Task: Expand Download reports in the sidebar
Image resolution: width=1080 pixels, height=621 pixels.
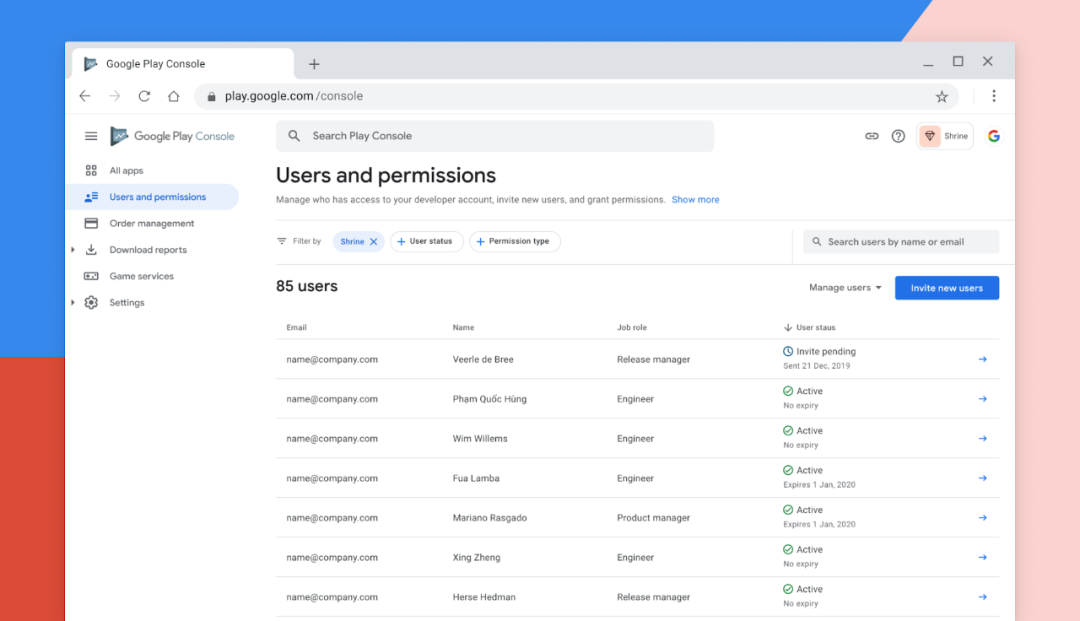Action: point(72,249)
